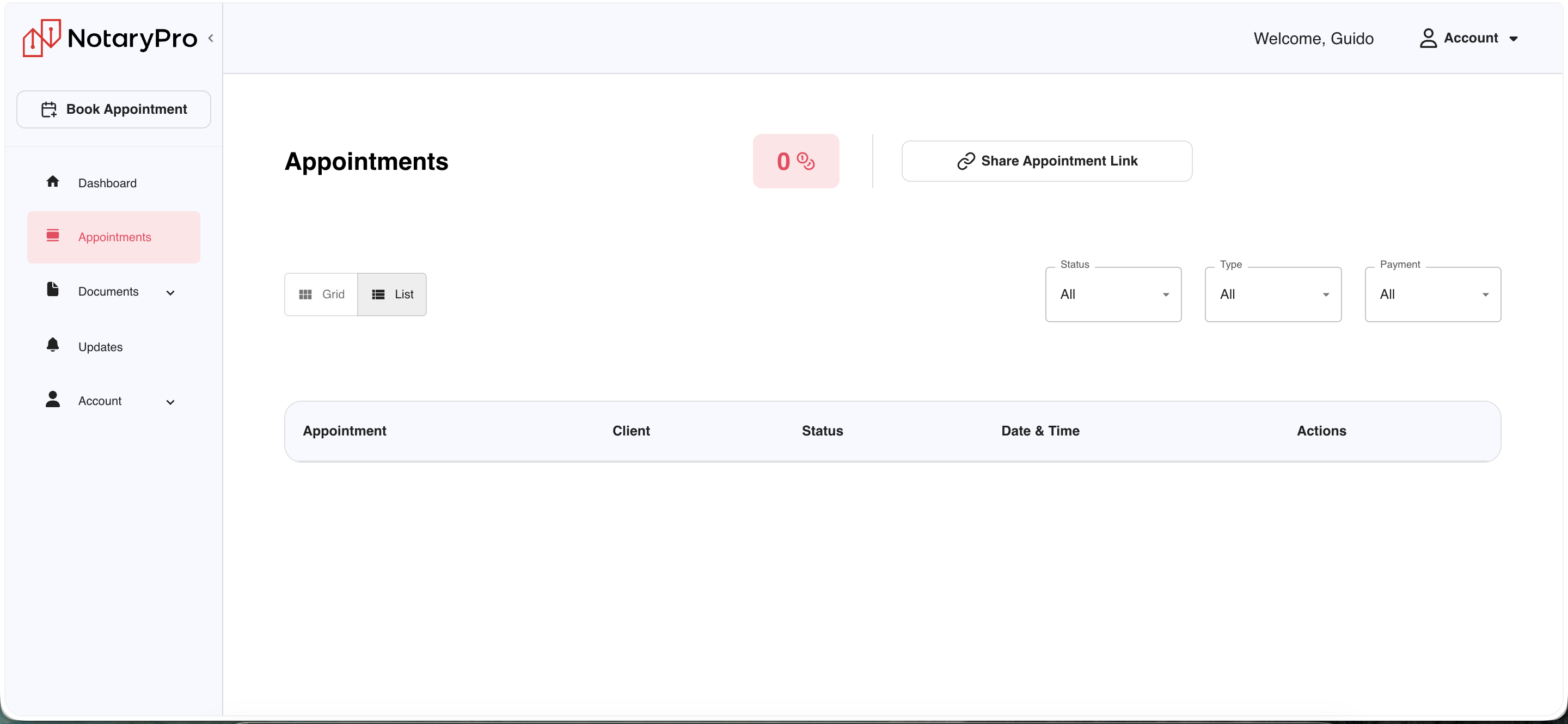Click the Appointments list icon in sidebar
The width and height of the screenshot is (1568, 724).
pyautogui.click(x=53, y=236)
